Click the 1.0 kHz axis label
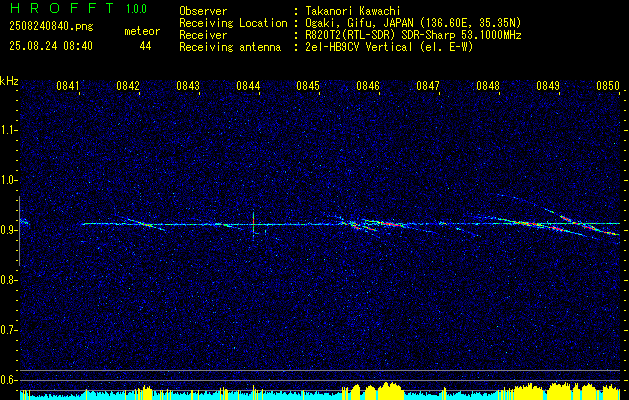This screenshot has width=629, height=400. [x=8, y=180]
